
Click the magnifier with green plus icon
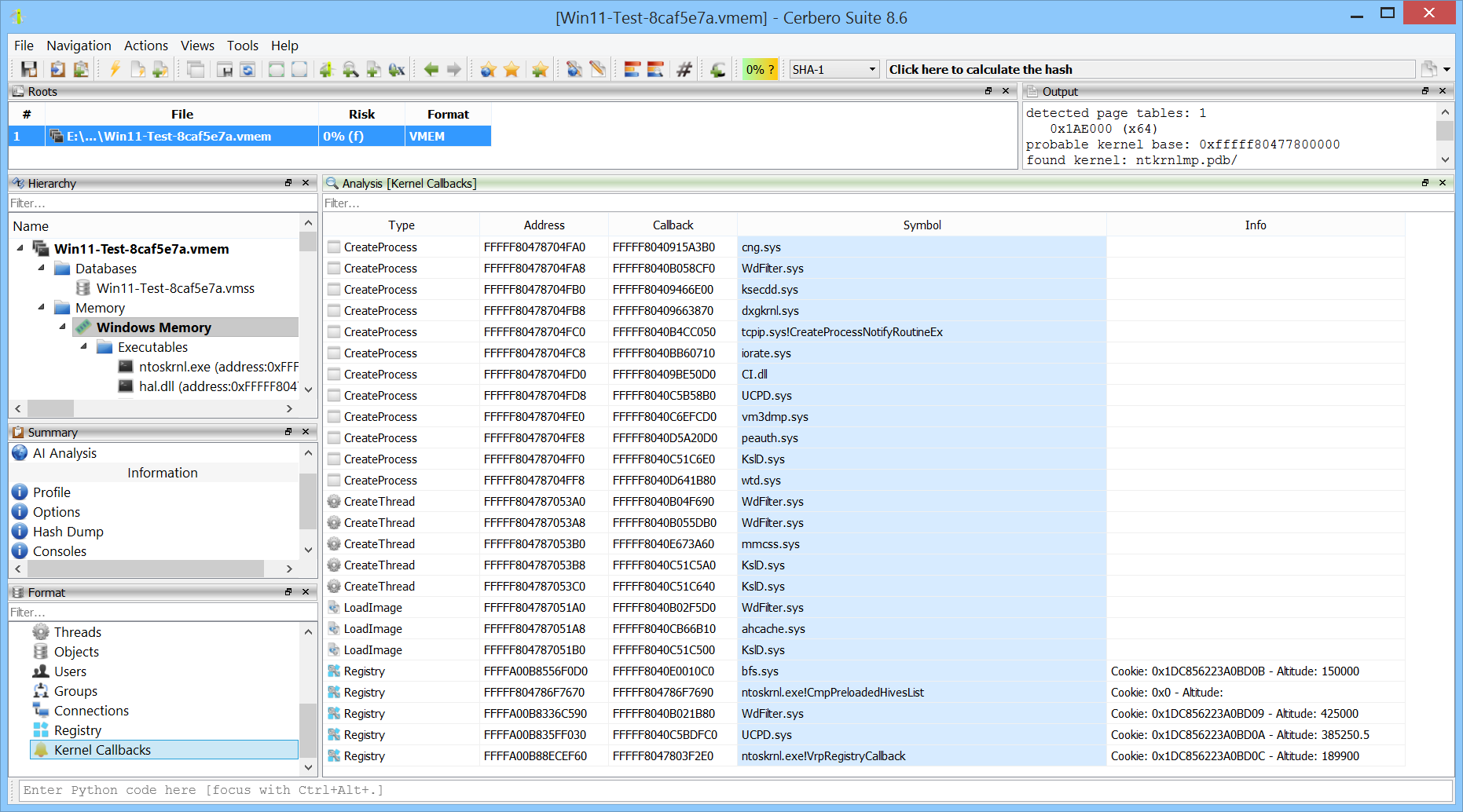click(350, 70)
